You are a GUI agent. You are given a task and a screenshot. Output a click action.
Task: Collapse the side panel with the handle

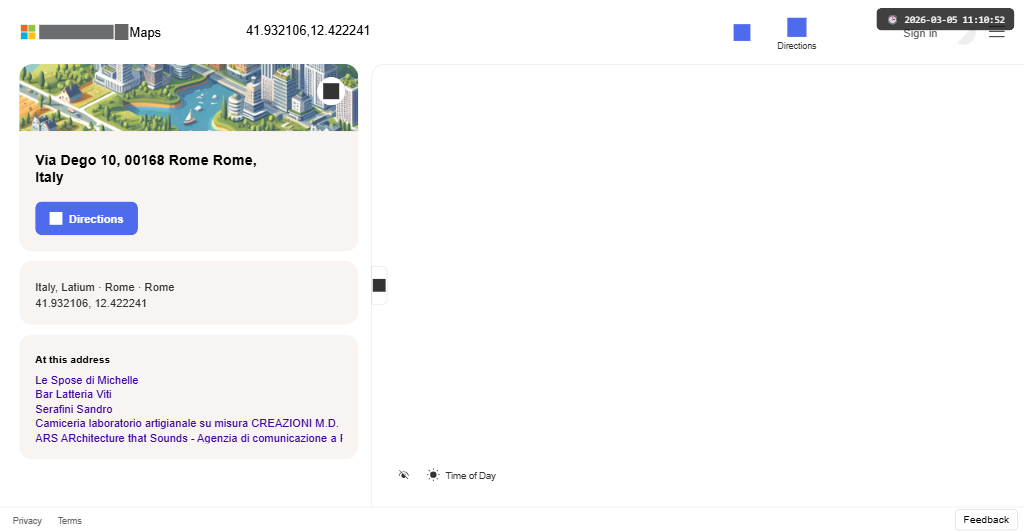click(379, 285)
